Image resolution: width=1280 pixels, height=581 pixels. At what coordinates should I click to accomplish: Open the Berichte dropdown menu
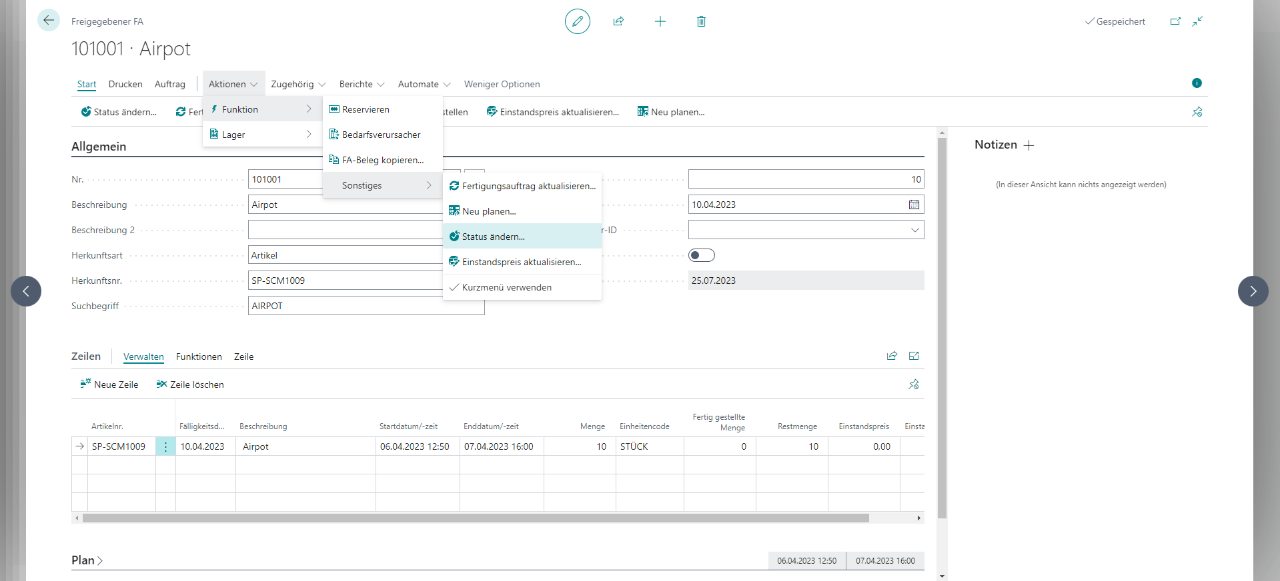(362, 84)
